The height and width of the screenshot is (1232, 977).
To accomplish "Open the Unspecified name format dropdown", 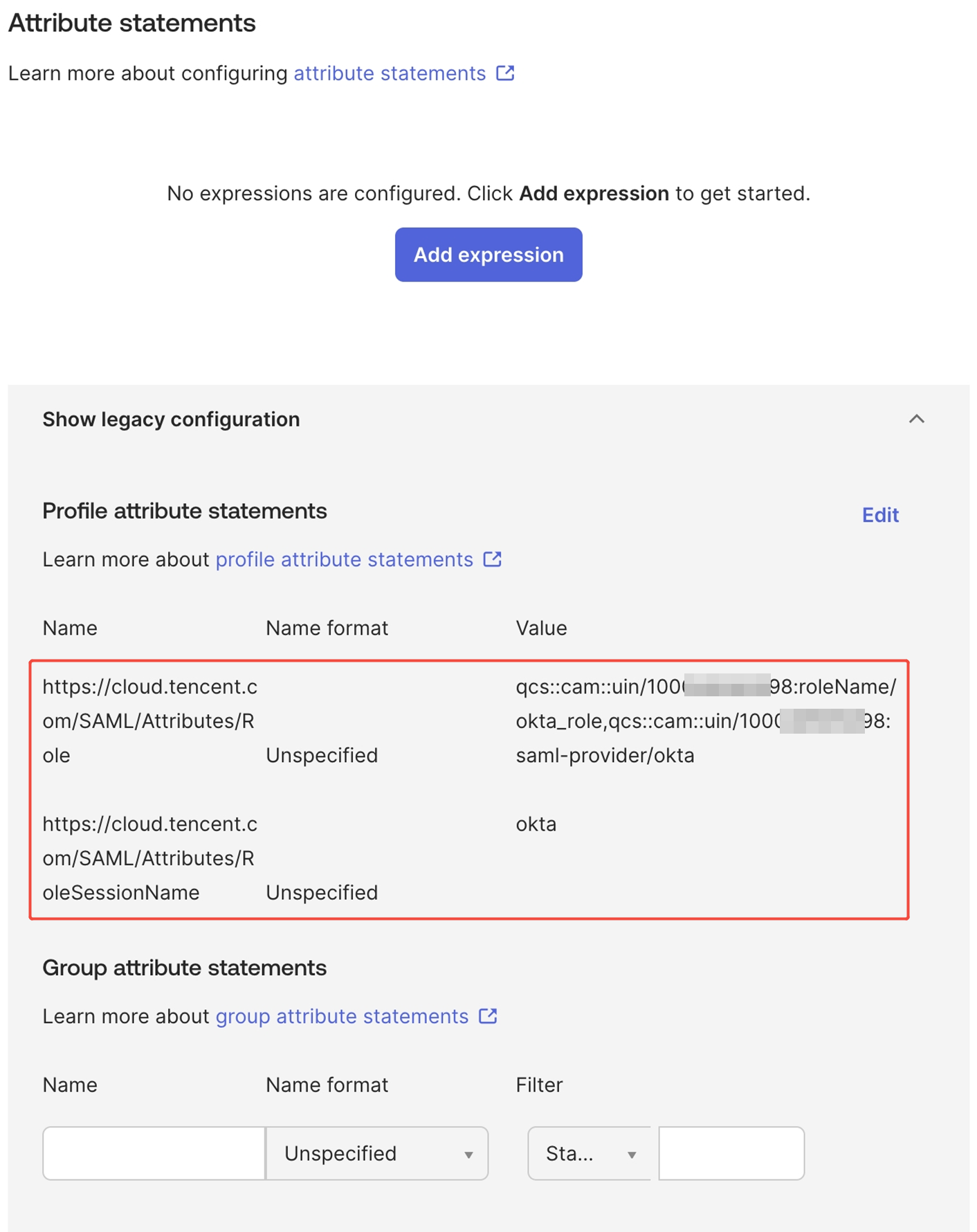I will pos(377,1153).
